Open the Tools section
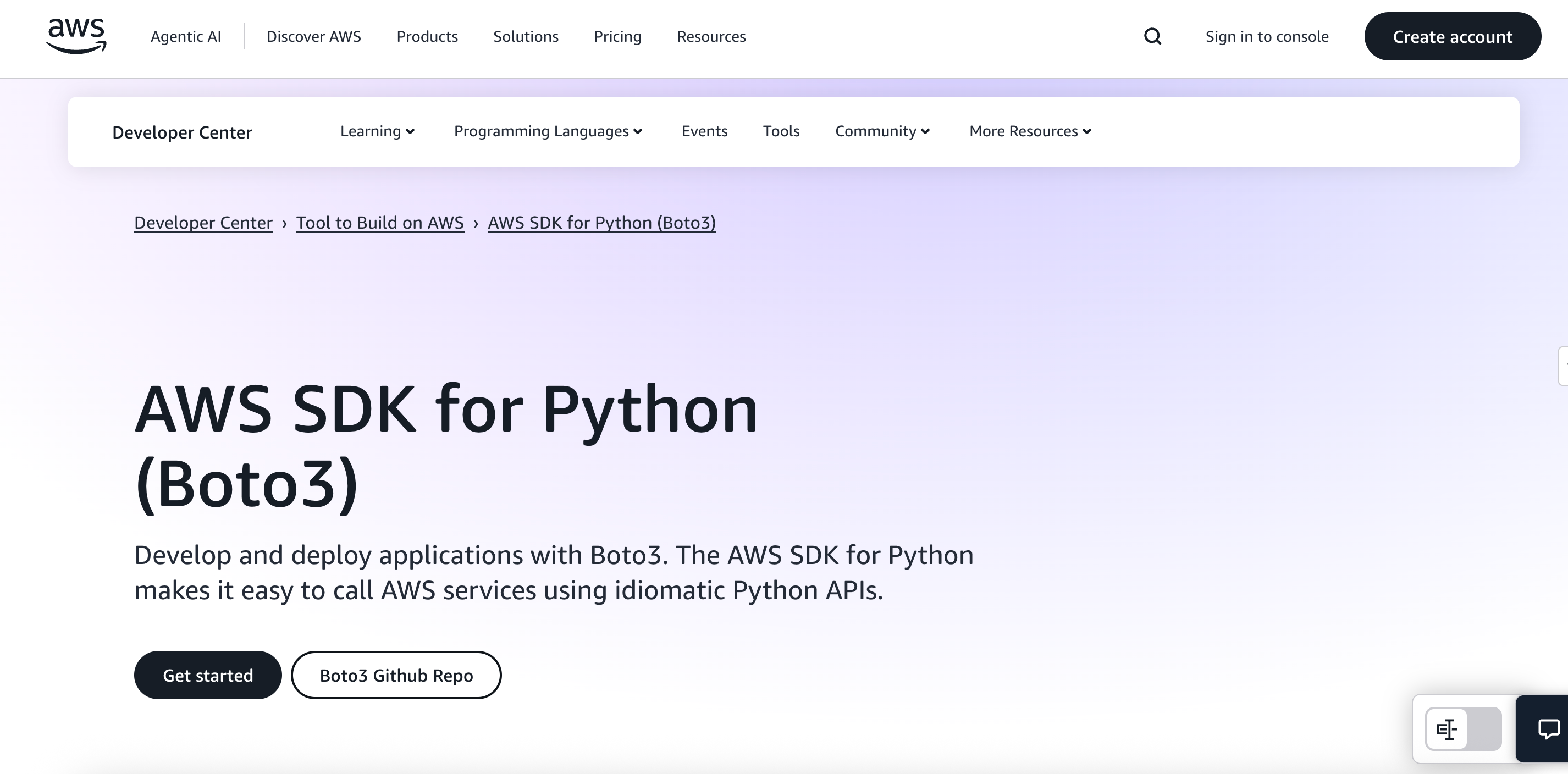1568x774 pixels. tap(781, 131)
